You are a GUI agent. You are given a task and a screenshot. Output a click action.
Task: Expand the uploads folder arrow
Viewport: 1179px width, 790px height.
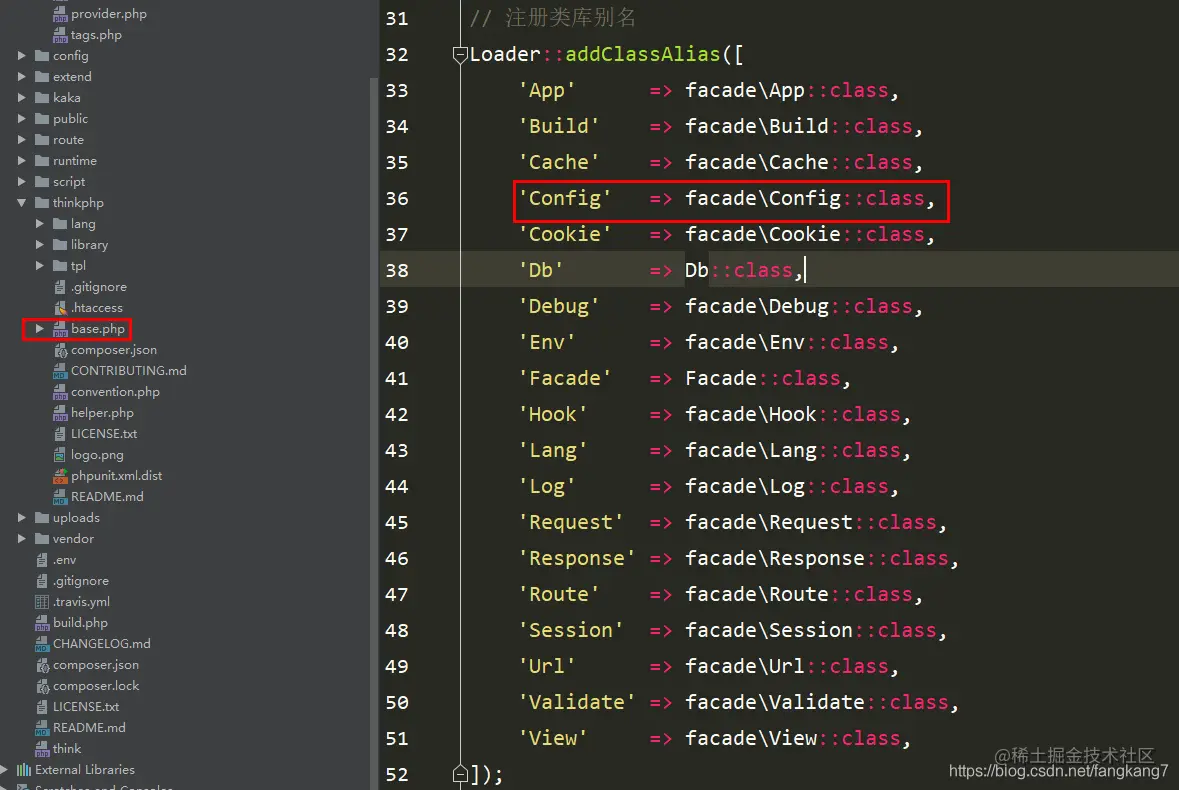point(21,518)
